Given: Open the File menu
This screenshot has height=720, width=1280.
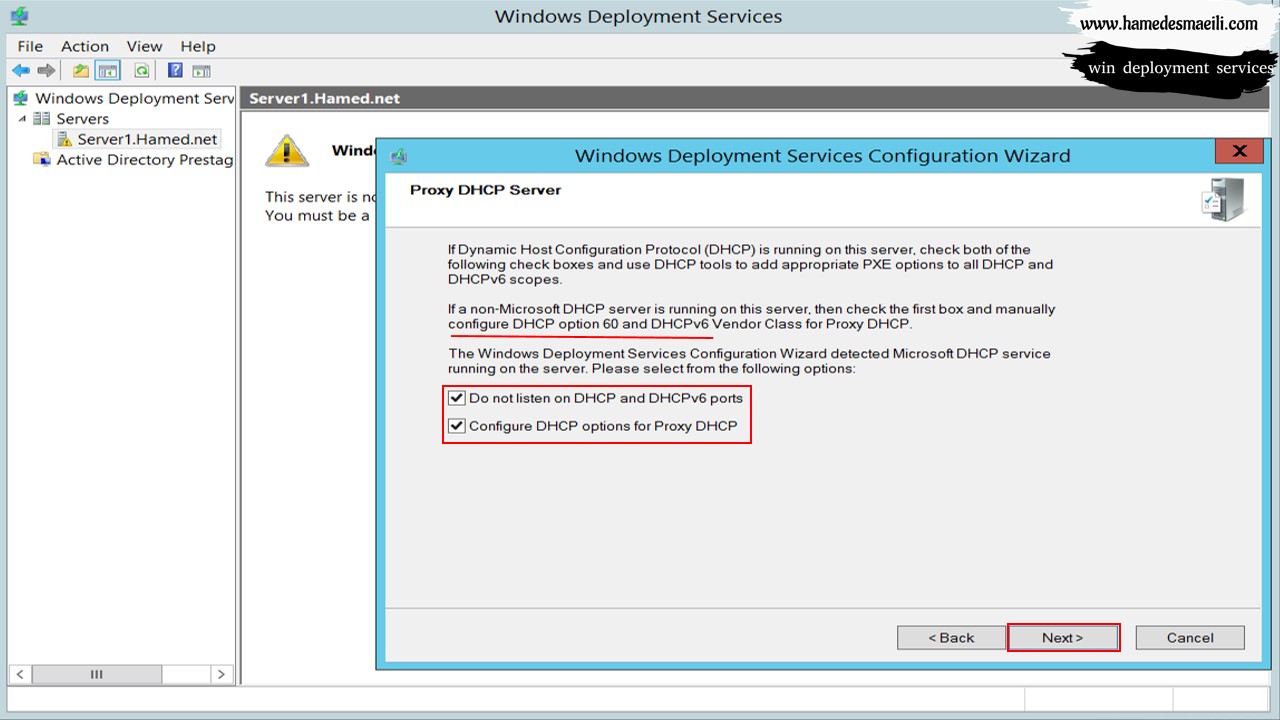Looking at the screenshot, I should 30,46.
